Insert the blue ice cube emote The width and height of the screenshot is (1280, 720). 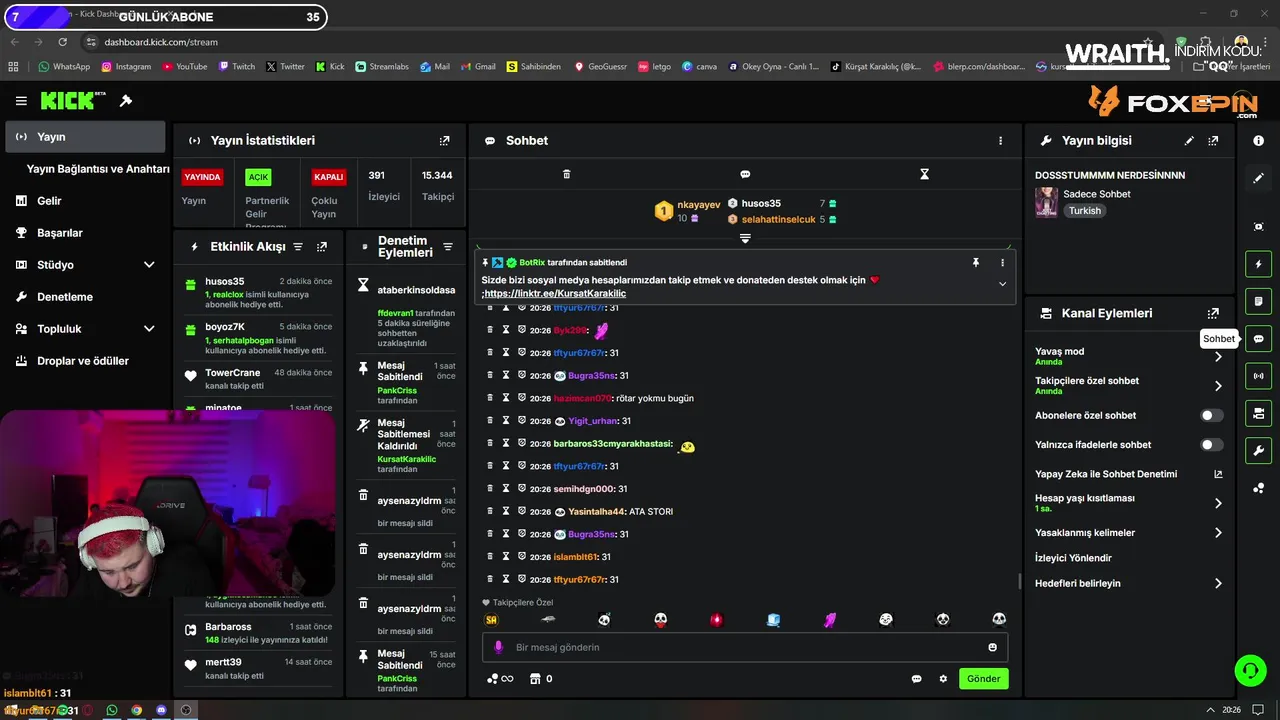[x=773, y=620]
